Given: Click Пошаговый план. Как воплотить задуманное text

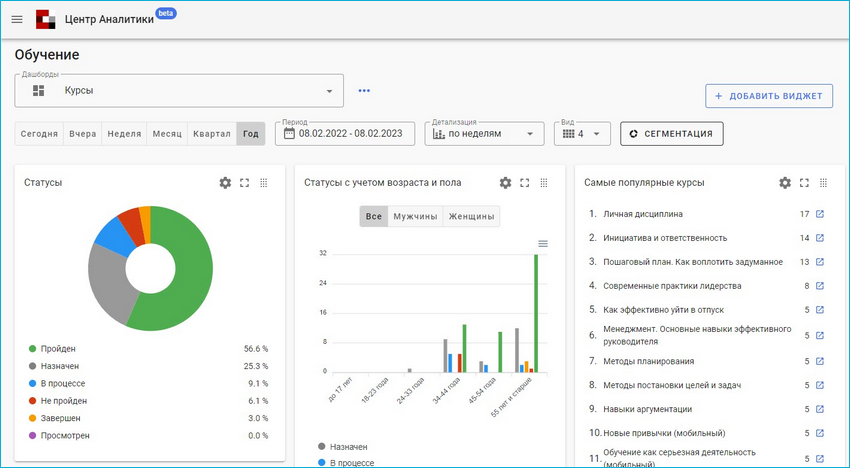Looking at the screenshot, I should pyautogui.click(x=693, y=262).
